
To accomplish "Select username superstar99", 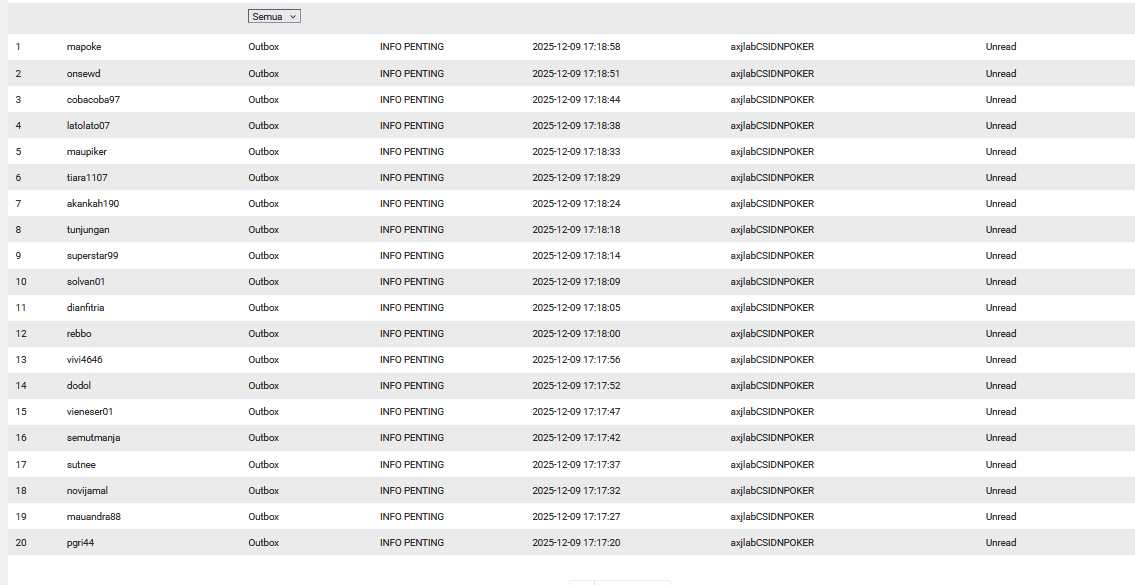I will point(93,256).
